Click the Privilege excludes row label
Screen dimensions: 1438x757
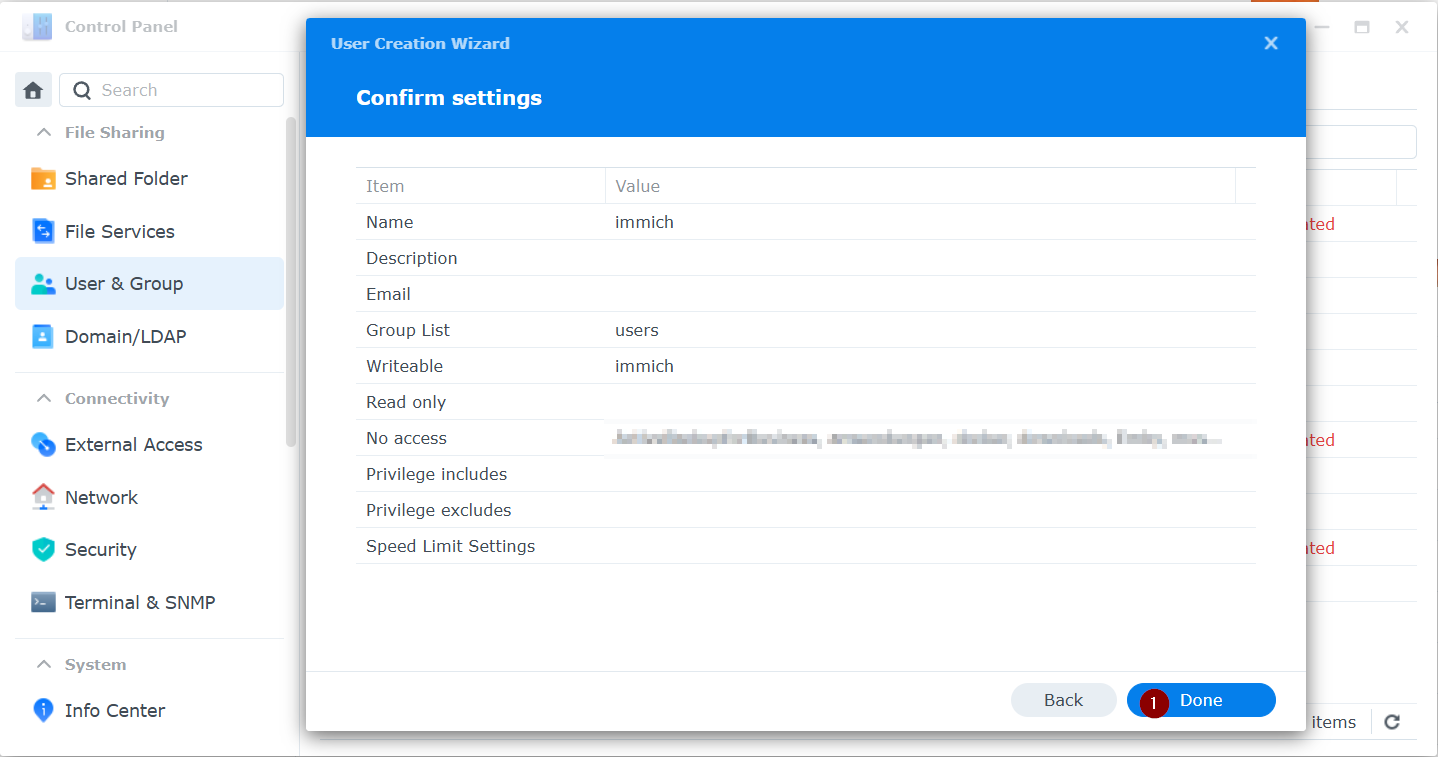pos(438,510)
